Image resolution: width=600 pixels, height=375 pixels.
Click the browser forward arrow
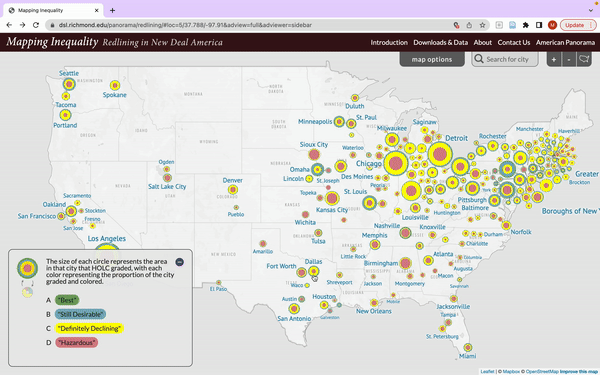(x=23, y=25)
